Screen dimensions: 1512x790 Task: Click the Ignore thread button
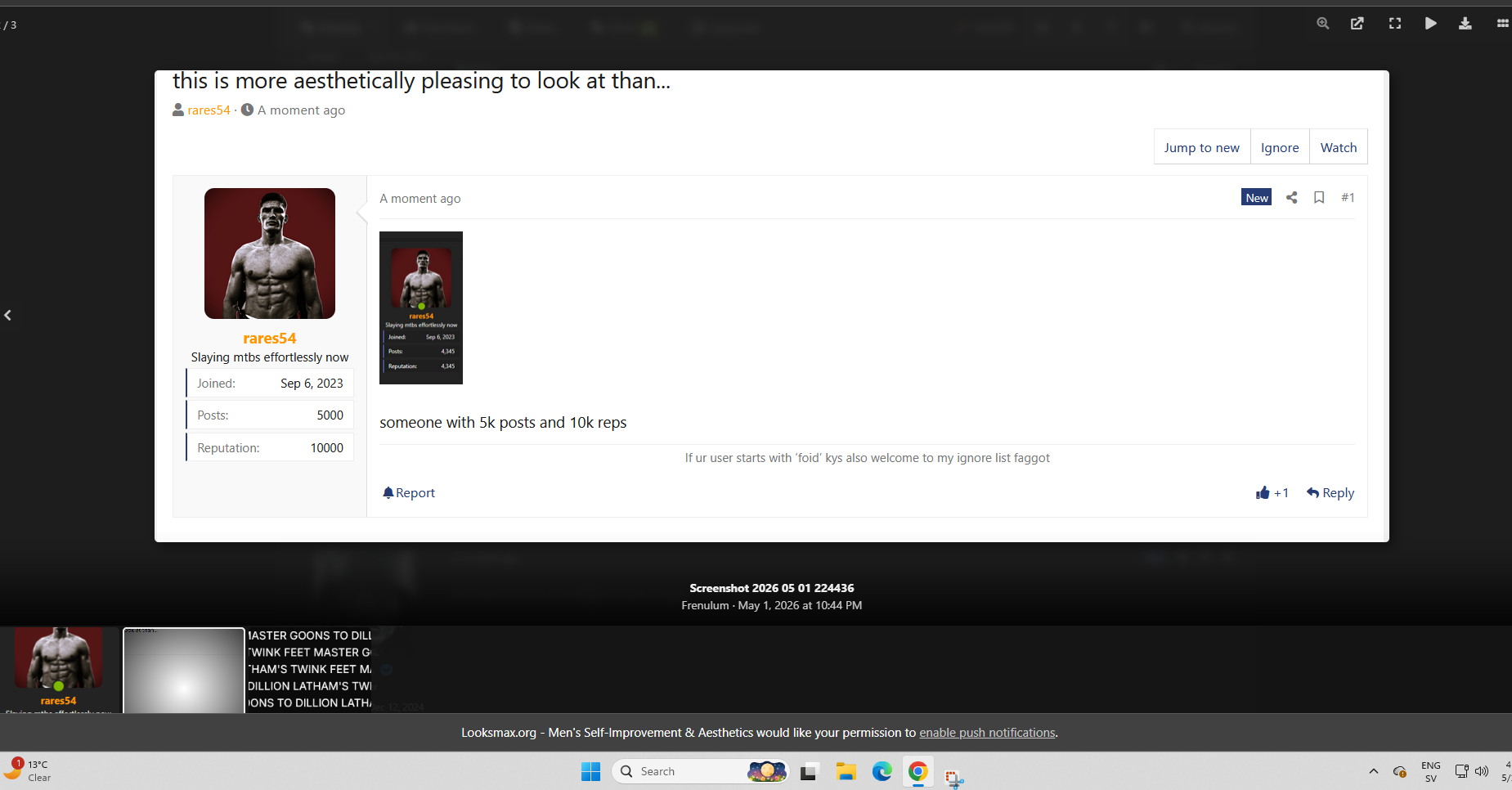point(1280,147)
